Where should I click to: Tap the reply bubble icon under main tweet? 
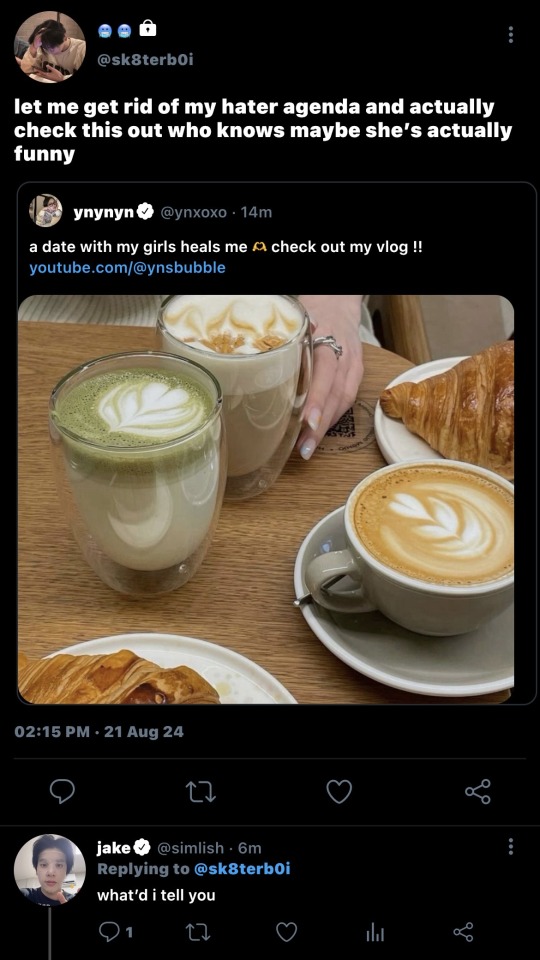(x=62, y=791)
